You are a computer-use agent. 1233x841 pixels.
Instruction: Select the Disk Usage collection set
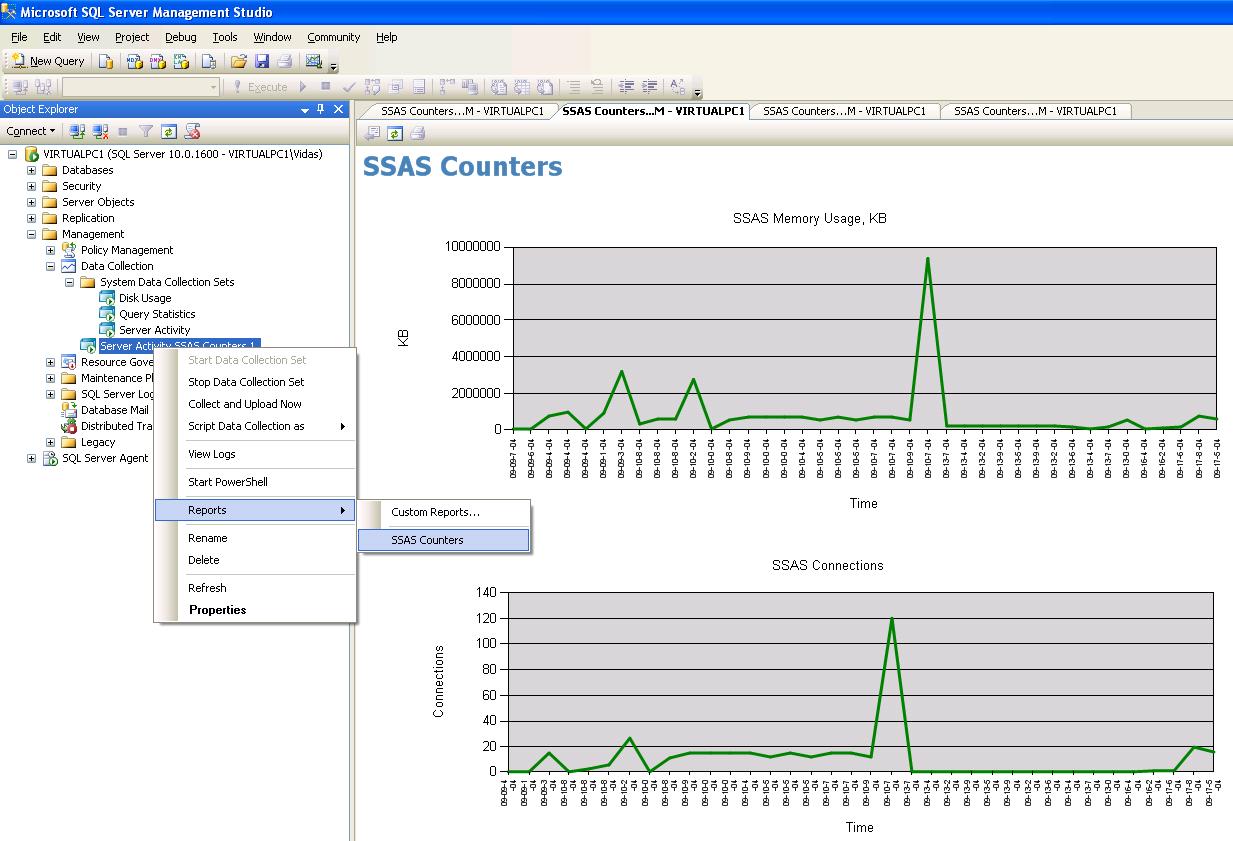pos(144,298)
